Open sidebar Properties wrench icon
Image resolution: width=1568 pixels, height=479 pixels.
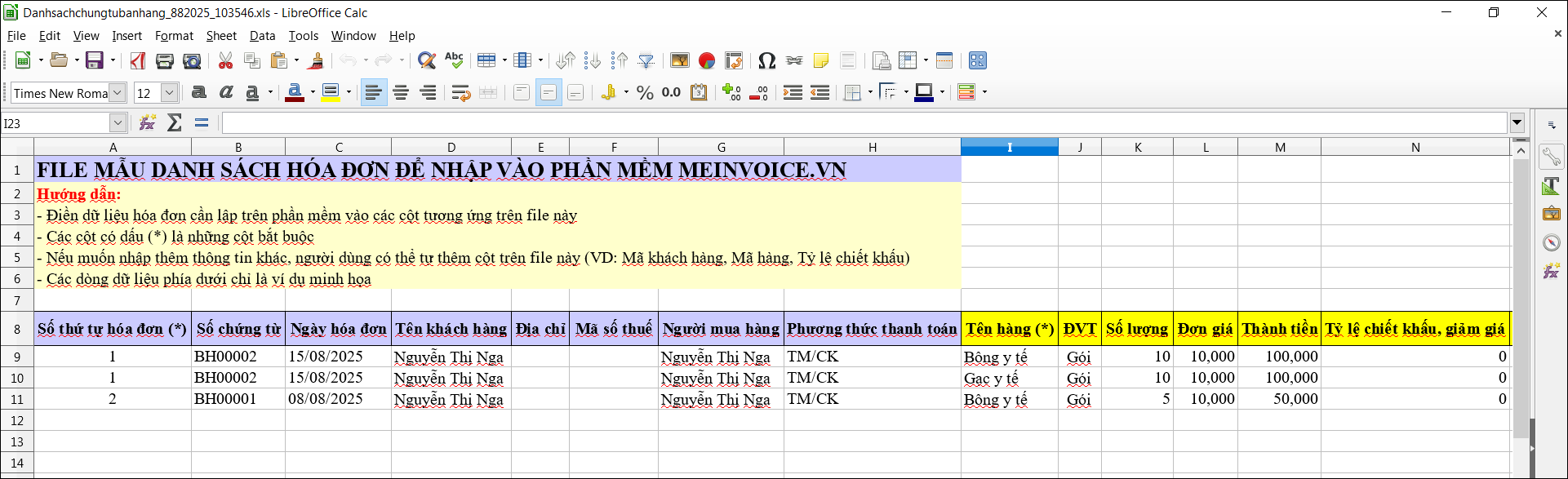pyautogui.click(x=1551, y=157)
